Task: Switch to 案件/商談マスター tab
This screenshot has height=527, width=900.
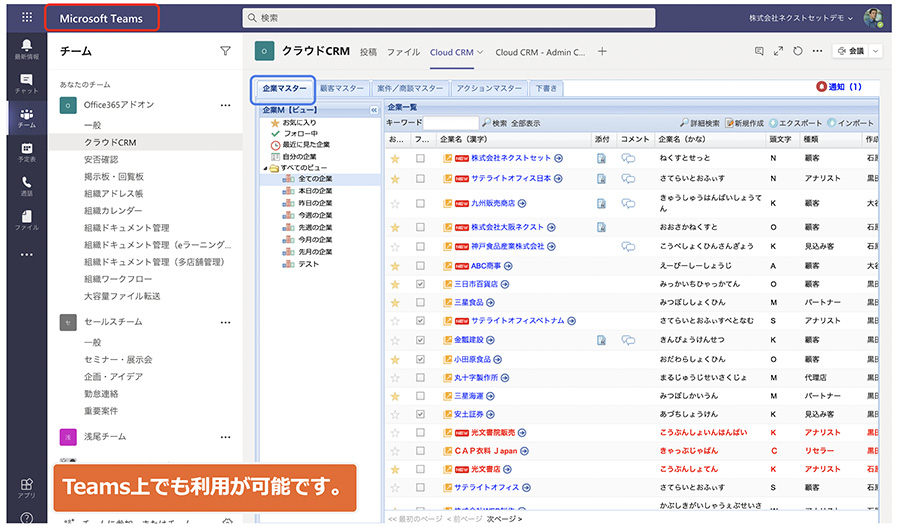Action: 410,88
